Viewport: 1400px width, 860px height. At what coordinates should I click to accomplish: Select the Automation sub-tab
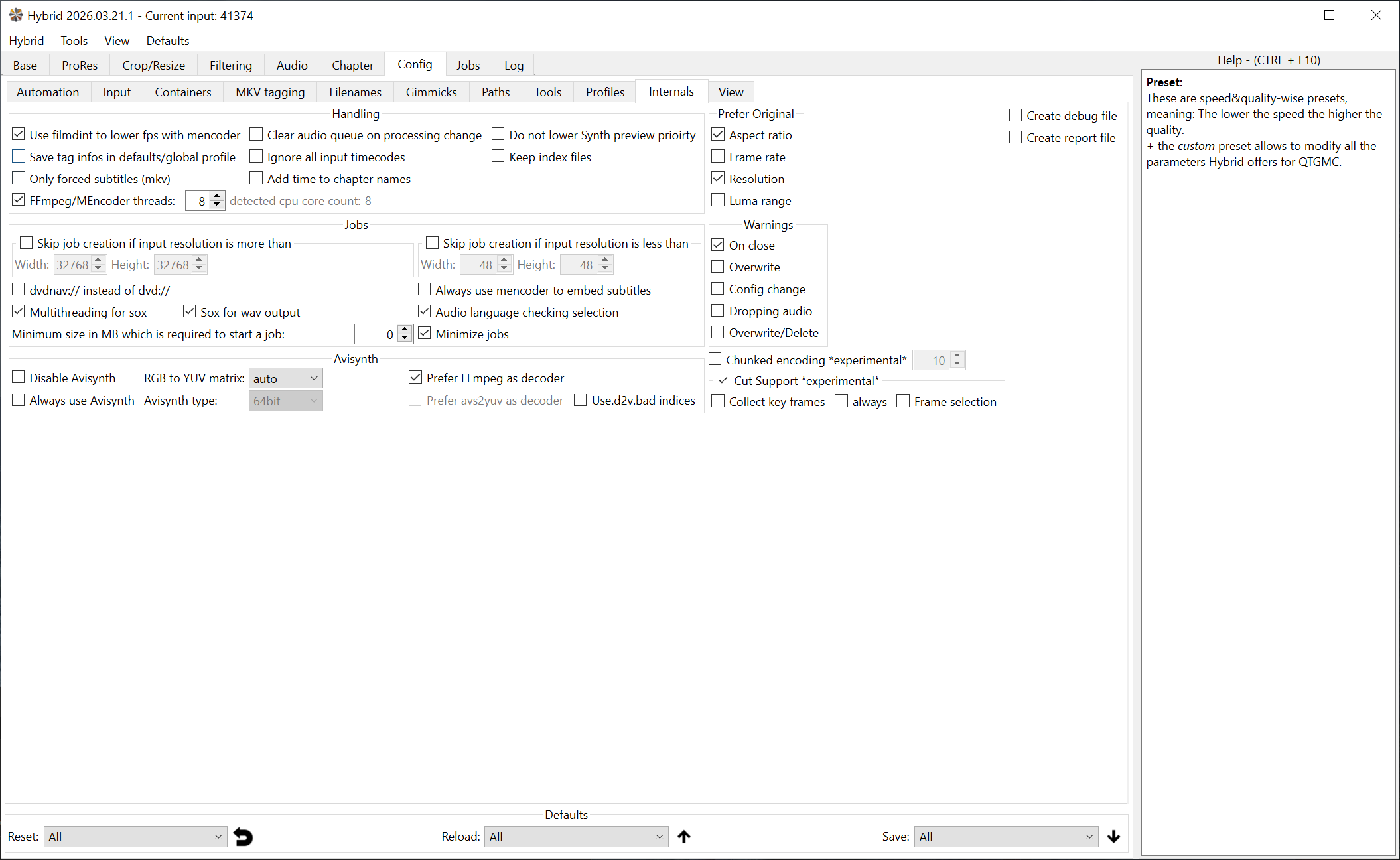(x=48, y=92)
